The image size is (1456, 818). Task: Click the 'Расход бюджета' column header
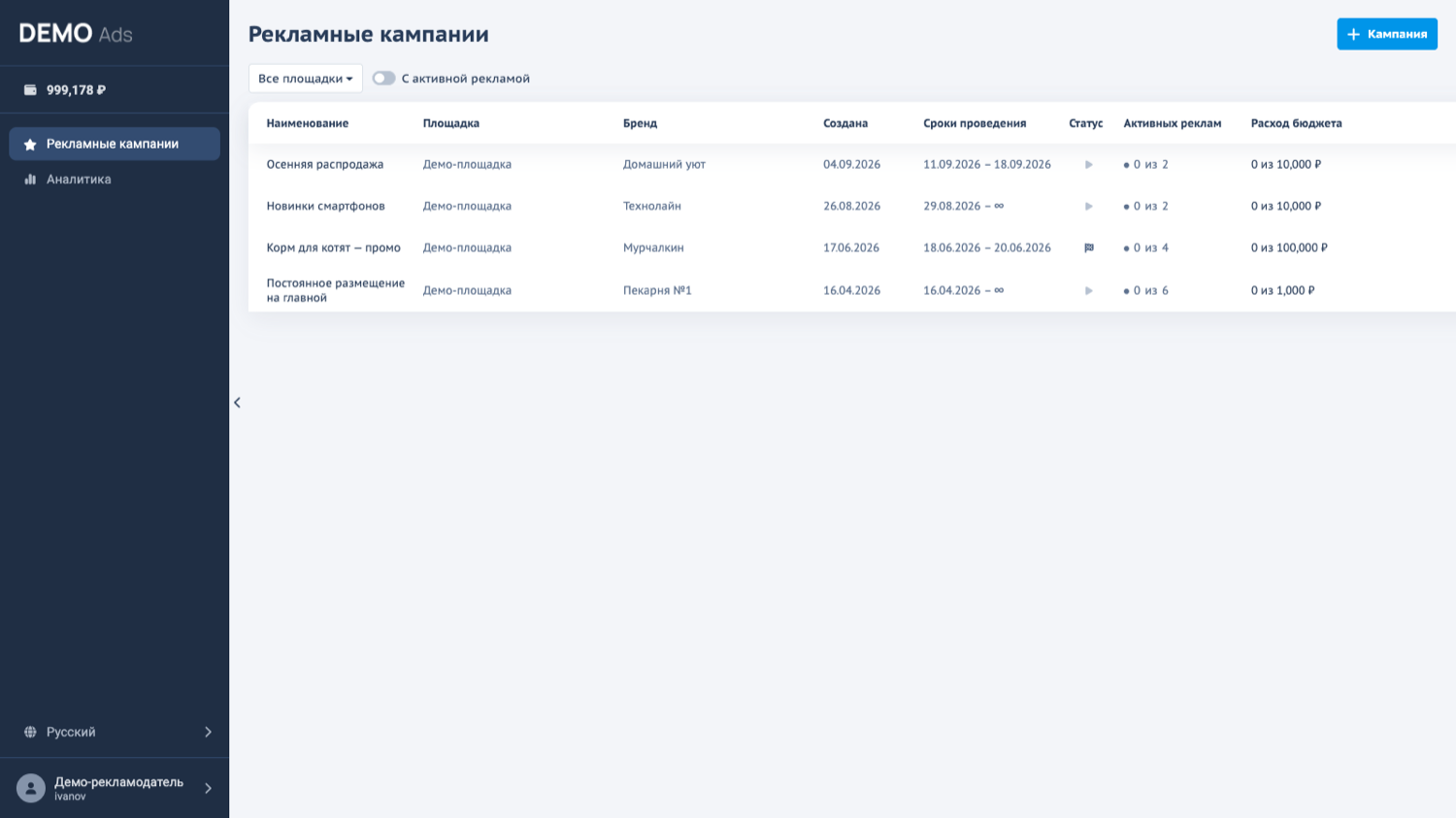[x=1297, y=123]
